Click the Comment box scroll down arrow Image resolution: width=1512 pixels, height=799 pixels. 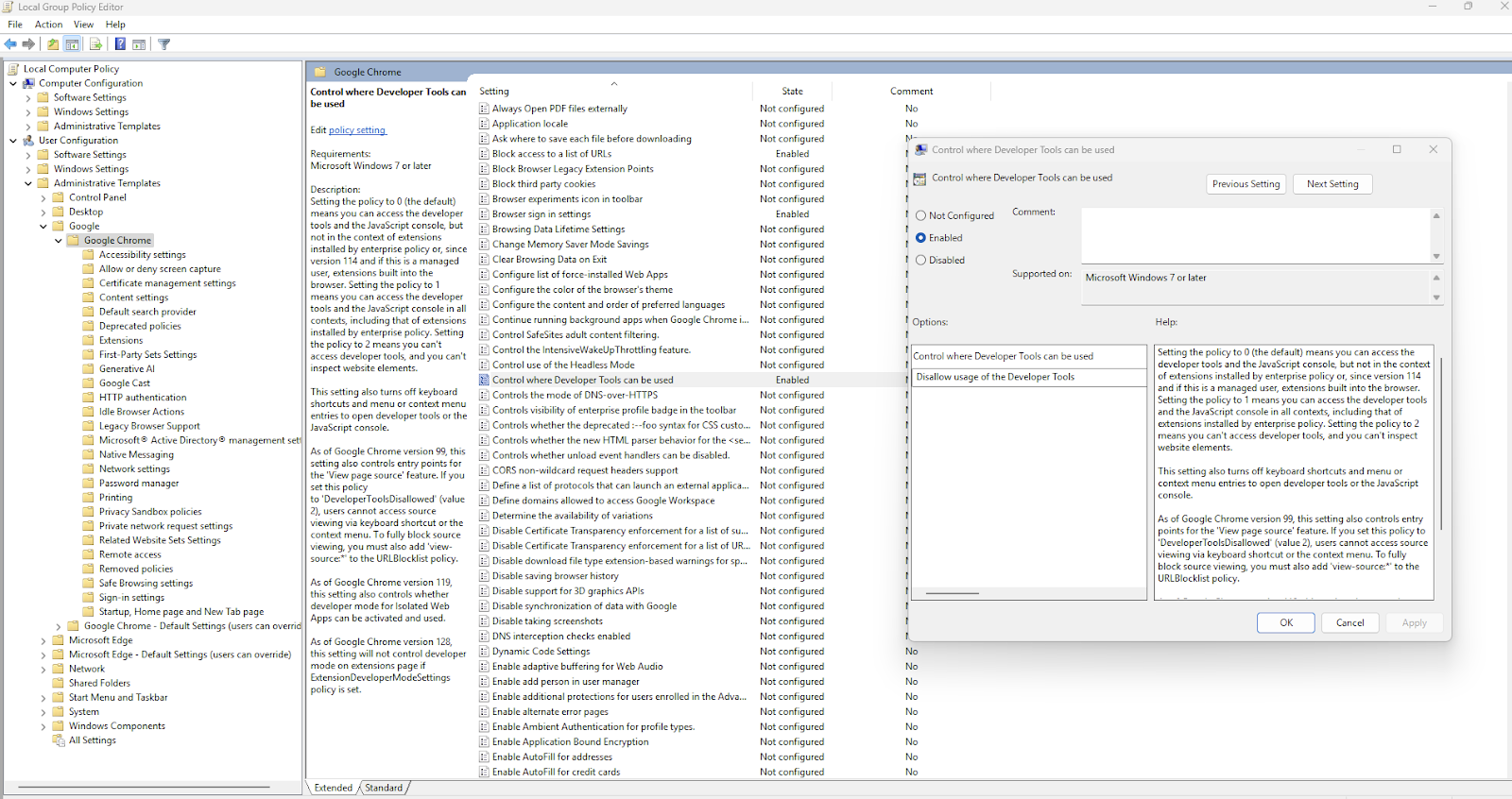(1436, 256)
